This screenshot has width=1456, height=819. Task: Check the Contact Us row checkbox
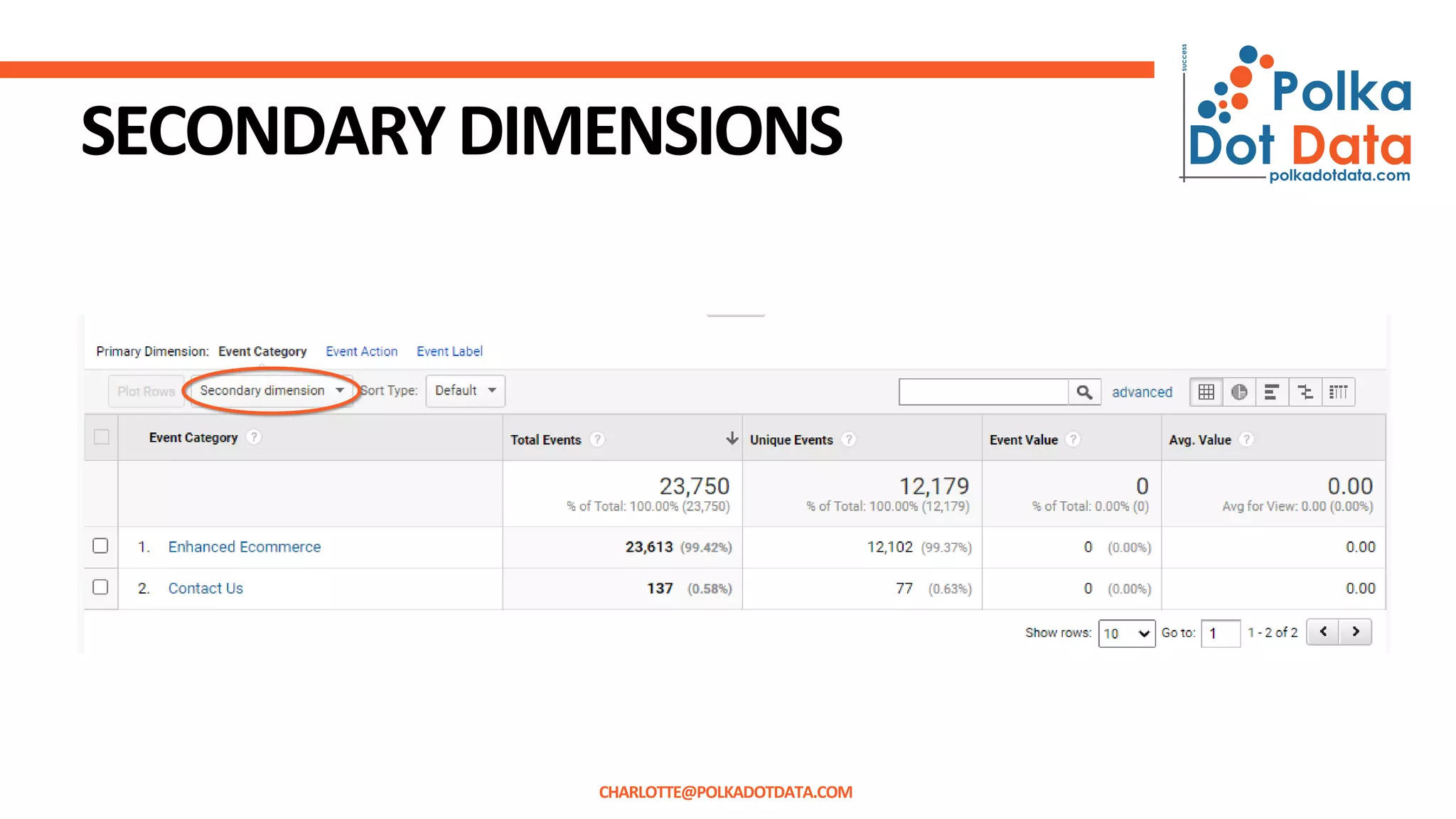(100, 587)
